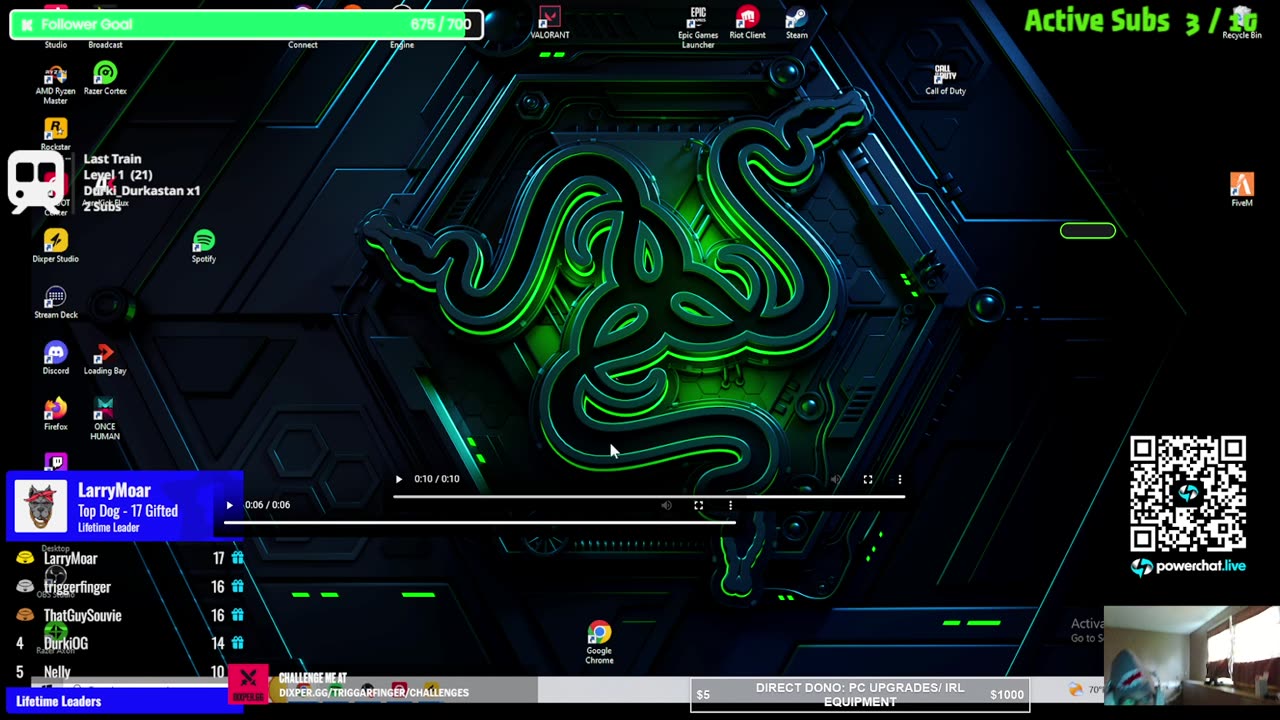
Task: Select the Loading Bay shortcut
Action: (x=105, y=358)
